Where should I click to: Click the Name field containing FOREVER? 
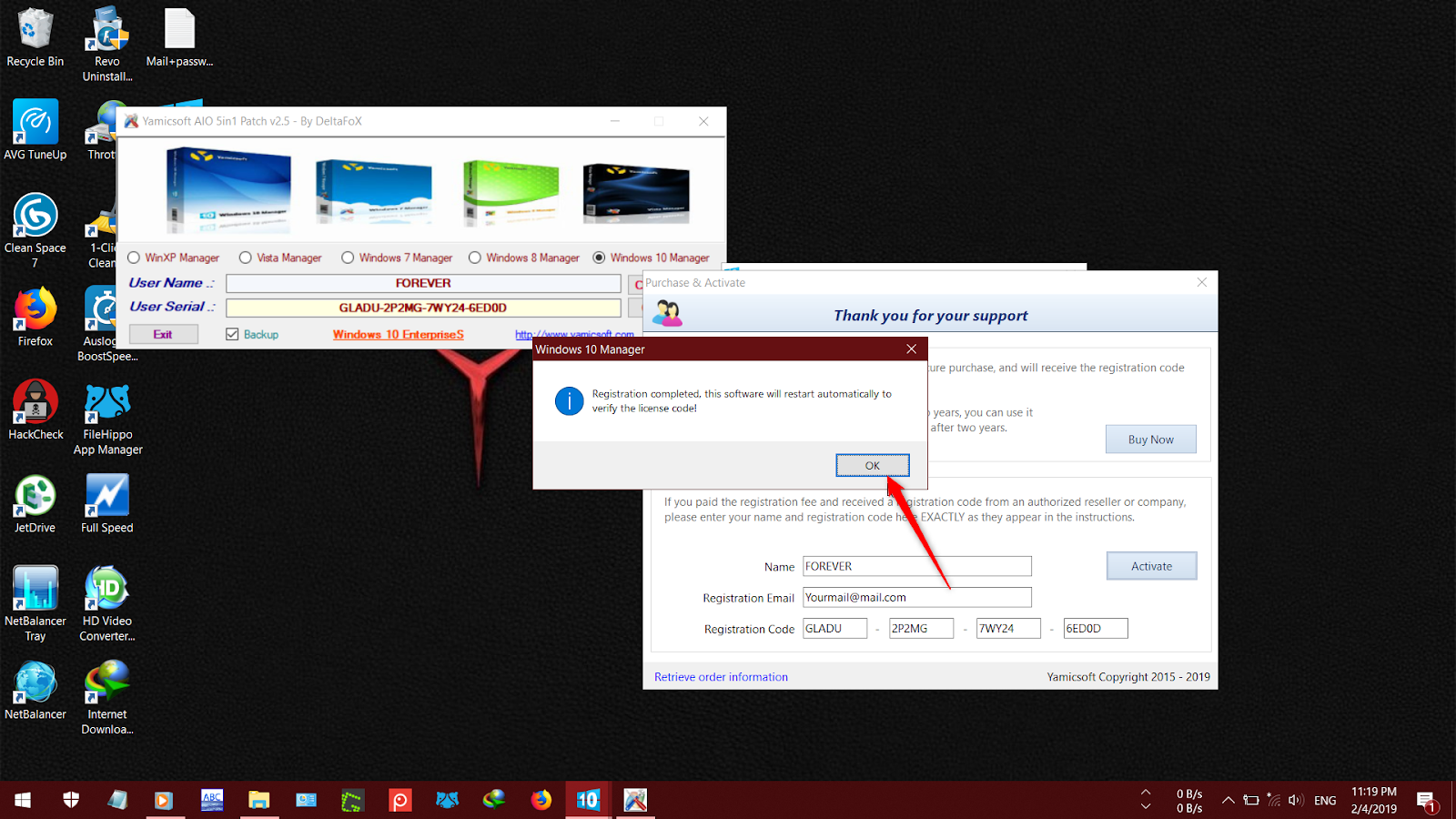(x=916, y=566)
